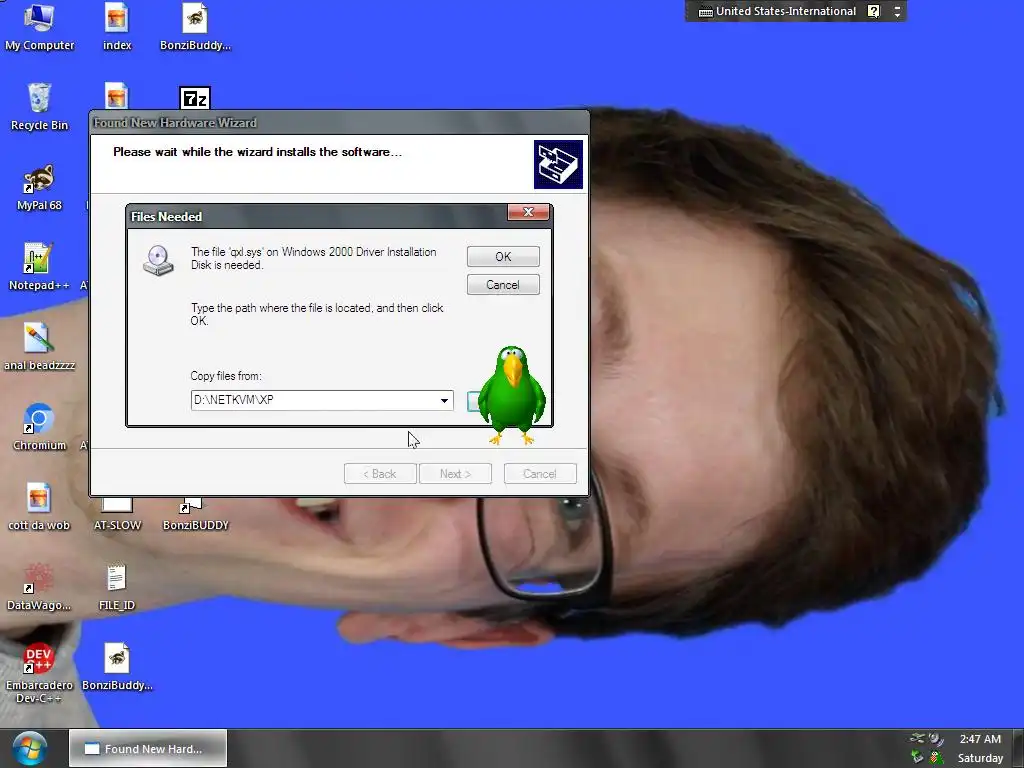This screenshot has height=768, width=1024.
Task: Cancel the Files Needed dialog
Action: point(503,285)
